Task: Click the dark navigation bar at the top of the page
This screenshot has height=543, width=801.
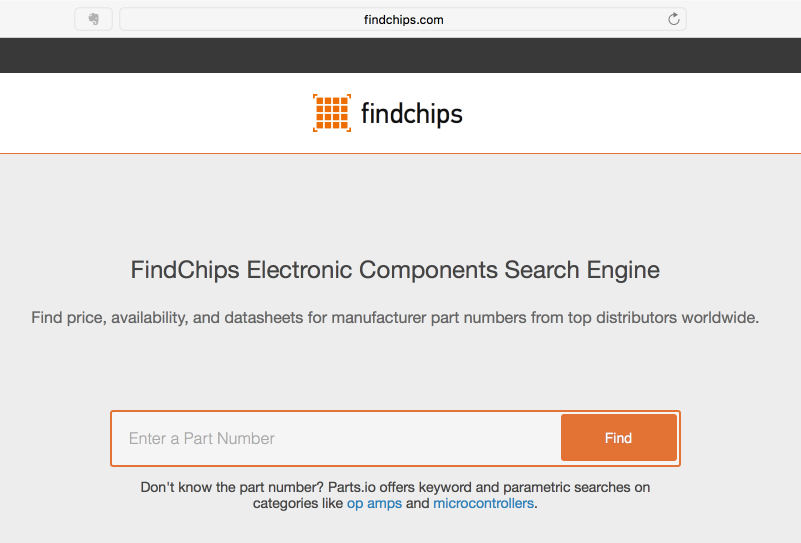Action: [400, 55]
